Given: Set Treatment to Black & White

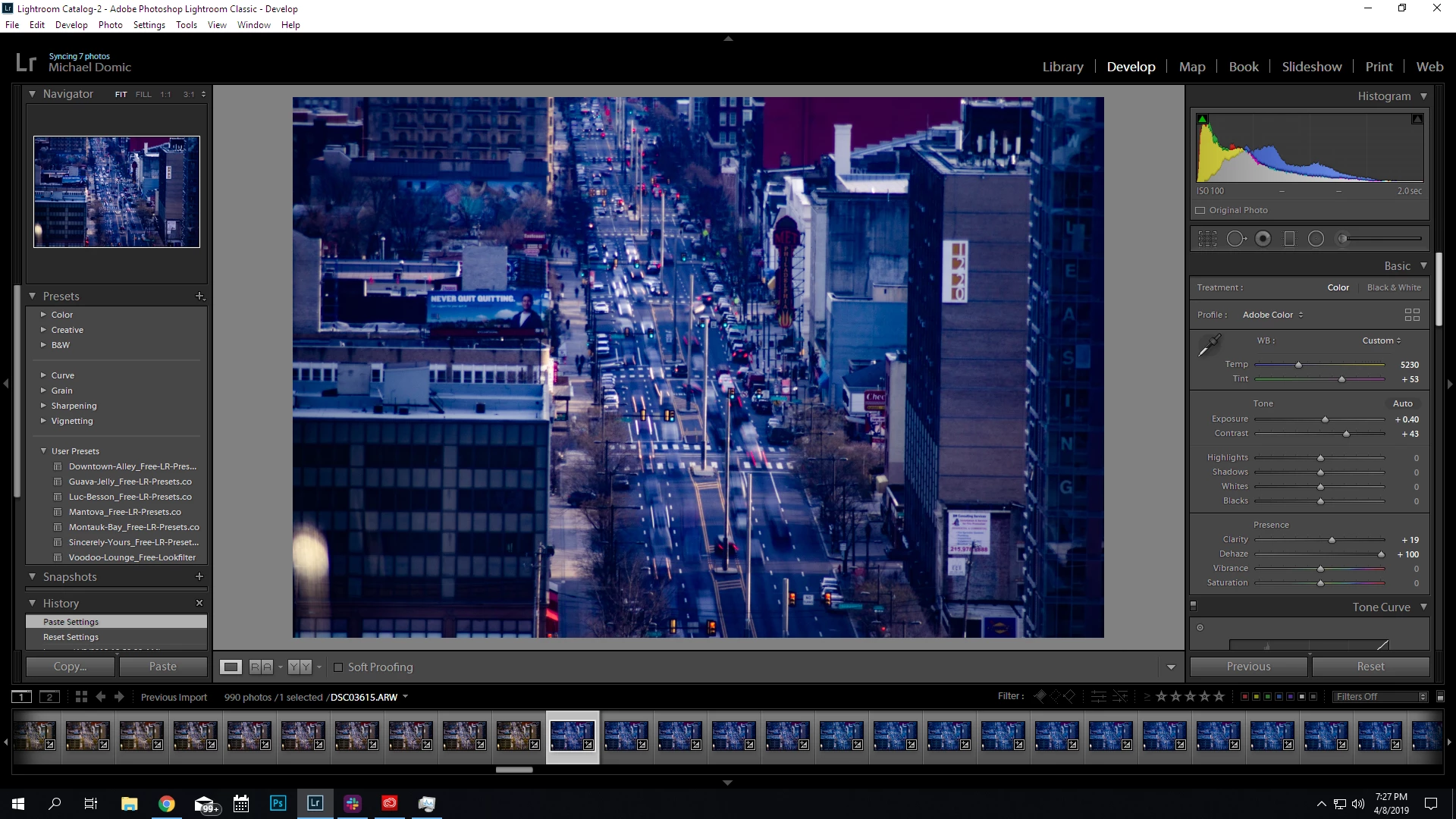Looking at the screenshot, I should pyautogui.click(x=1394, y=287).
